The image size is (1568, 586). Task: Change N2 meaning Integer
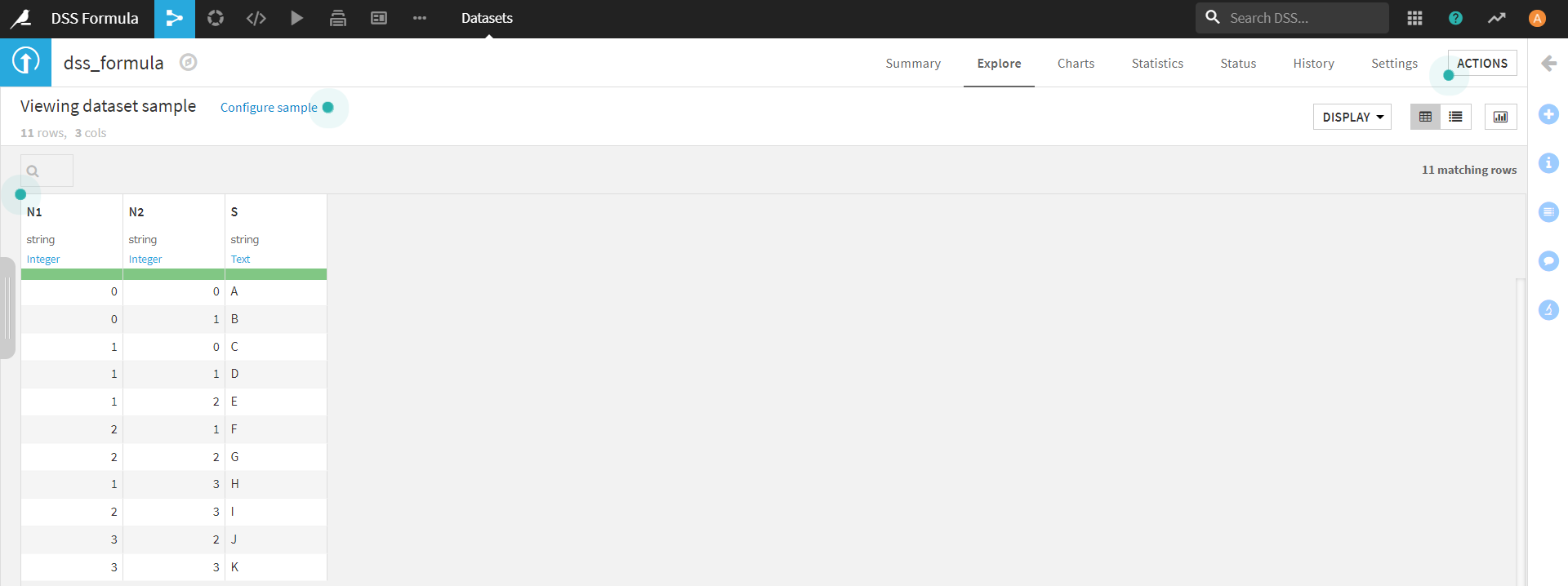145,260
